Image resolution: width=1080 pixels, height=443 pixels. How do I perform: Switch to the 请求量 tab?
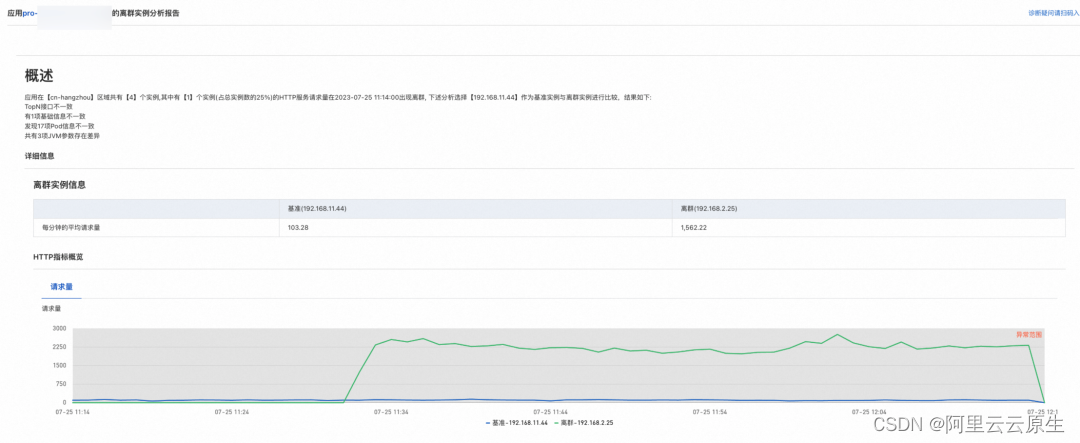coord(61,286)
